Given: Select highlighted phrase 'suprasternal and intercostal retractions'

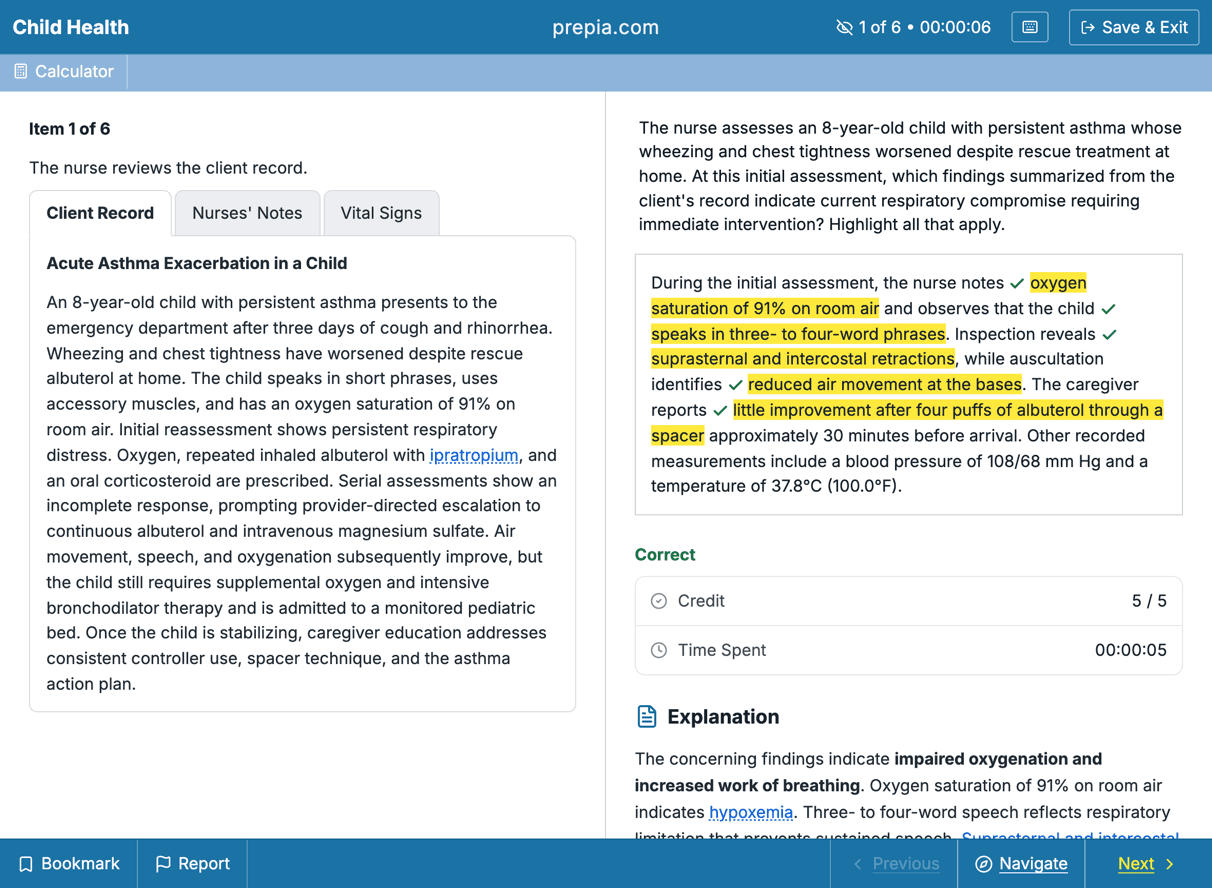Looking at the screenshot, I should pos(803,359).
